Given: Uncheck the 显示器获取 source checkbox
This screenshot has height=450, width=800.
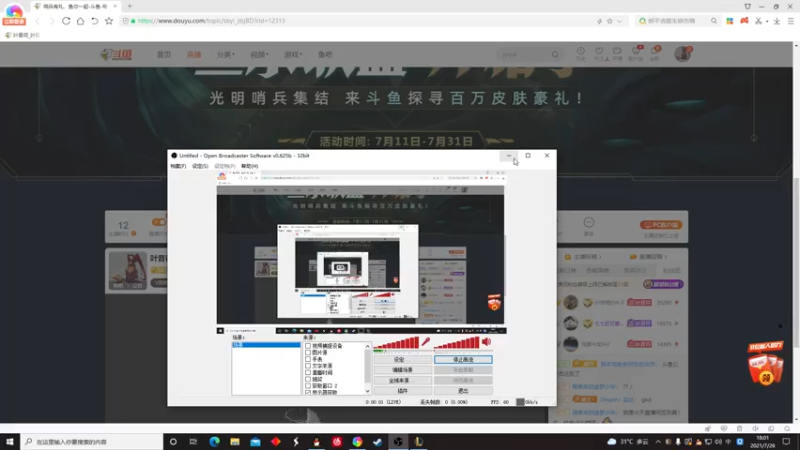Looking at the screenshot, I should (308, 392).
